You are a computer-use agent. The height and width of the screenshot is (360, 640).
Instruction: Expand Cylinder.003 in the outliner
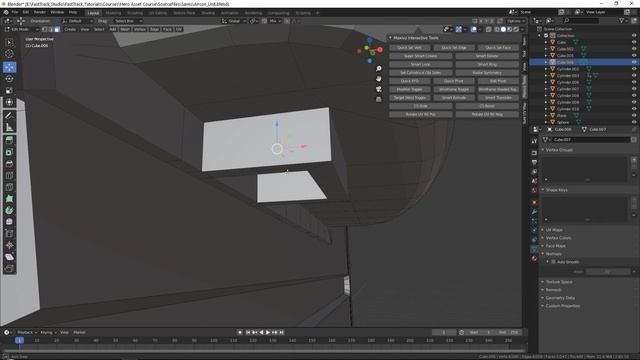click(546, 76)
